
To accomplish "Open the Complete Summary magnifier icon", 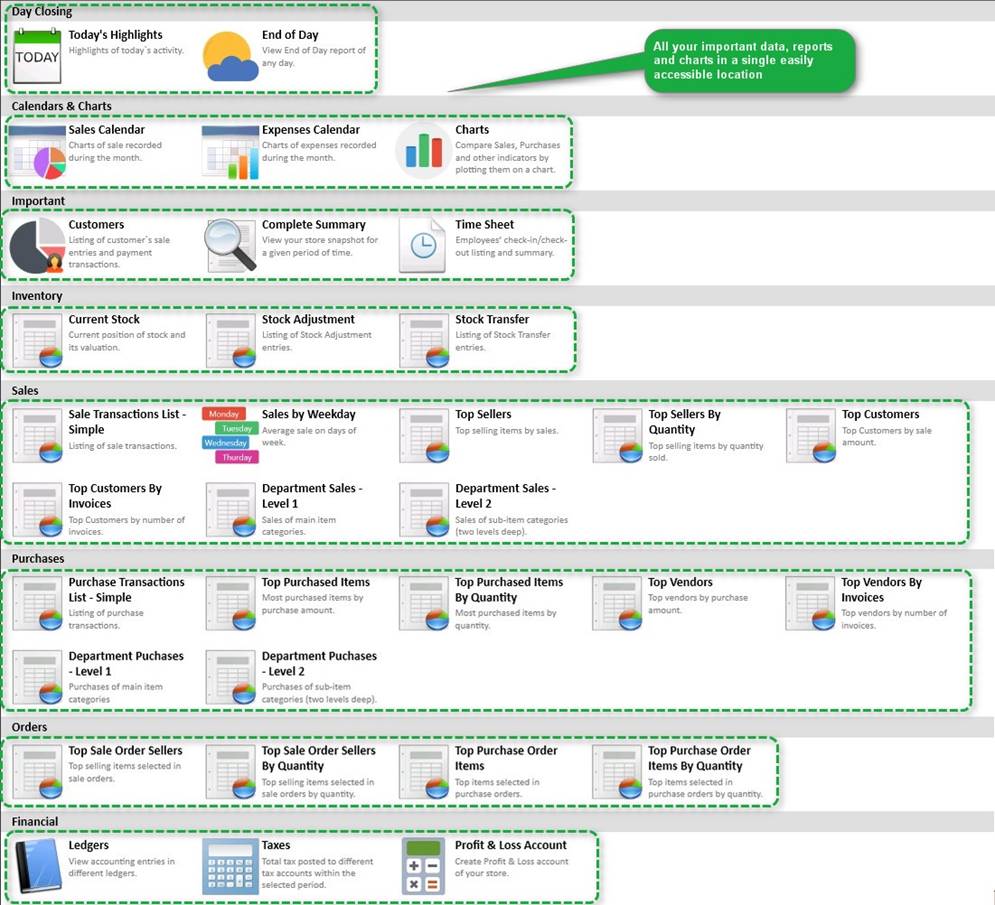I will pos(231,245).
